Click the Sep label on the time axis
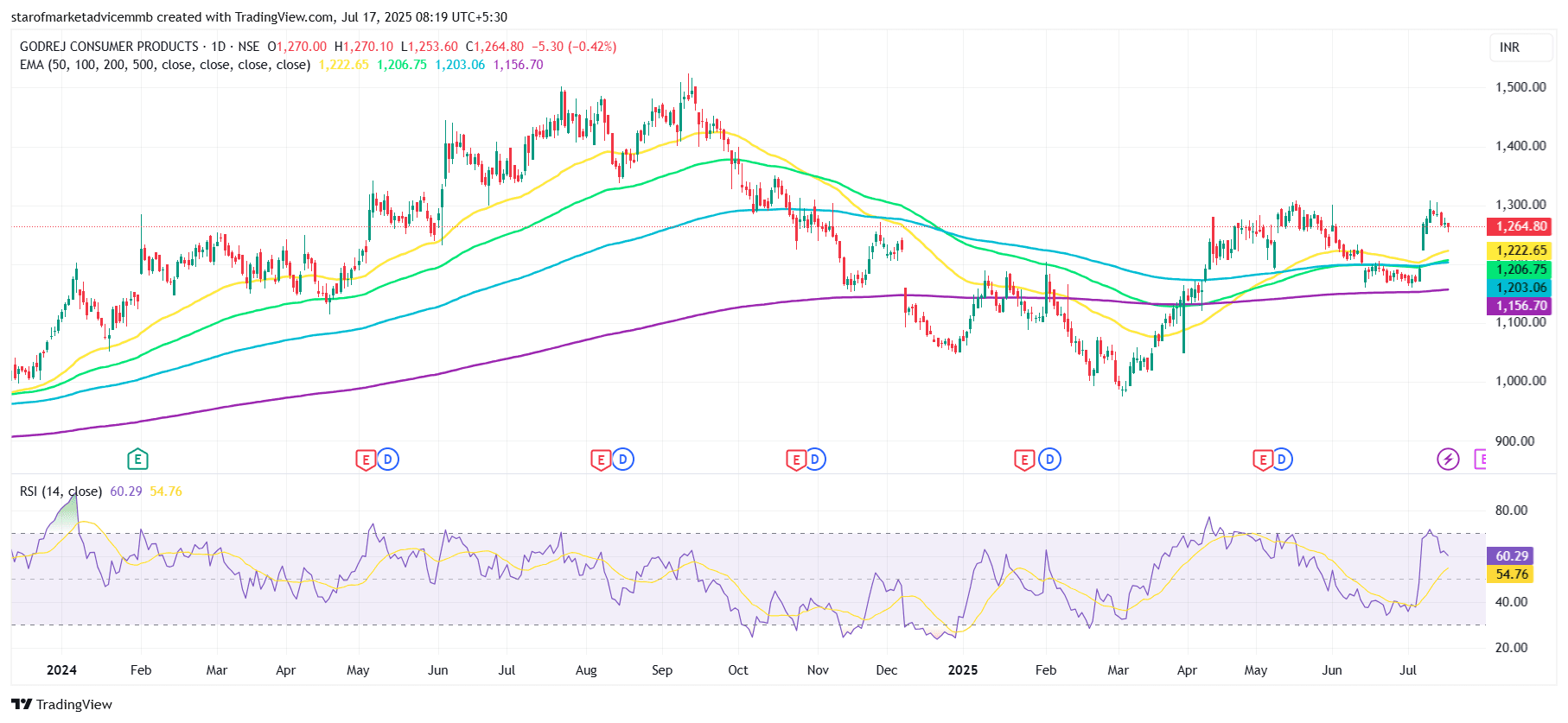 (x=662, y=670)
